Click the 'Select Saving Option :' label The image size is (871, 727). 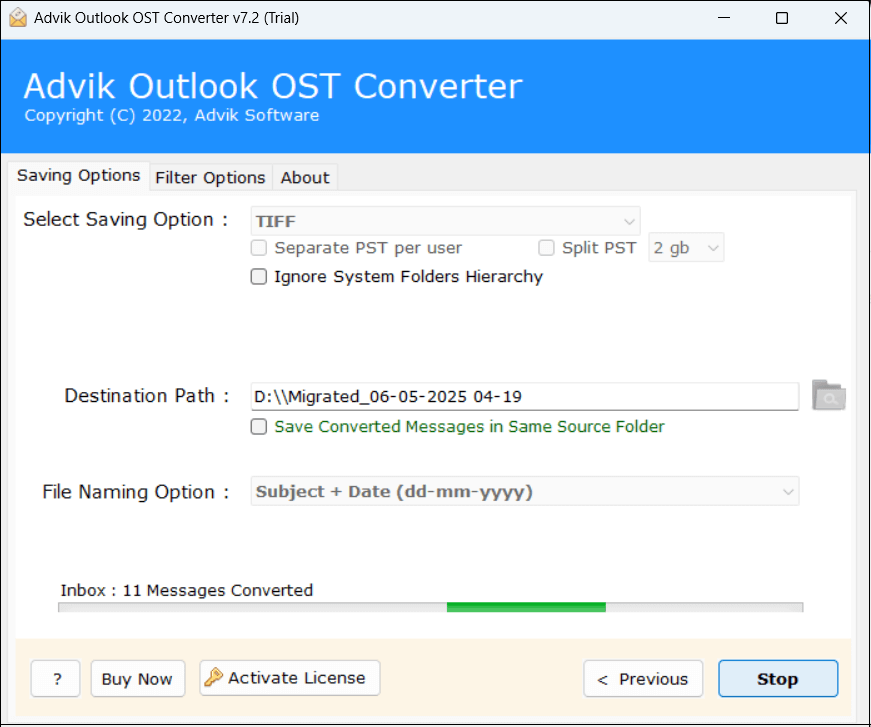point(126,219)
